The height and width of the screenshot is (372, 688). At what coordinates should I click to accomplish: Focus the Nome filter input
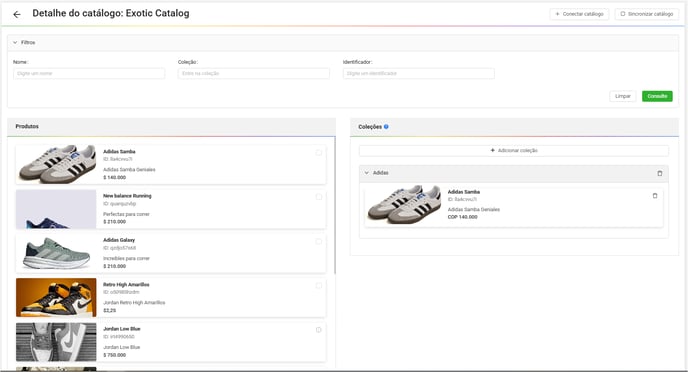coord(89,73)
